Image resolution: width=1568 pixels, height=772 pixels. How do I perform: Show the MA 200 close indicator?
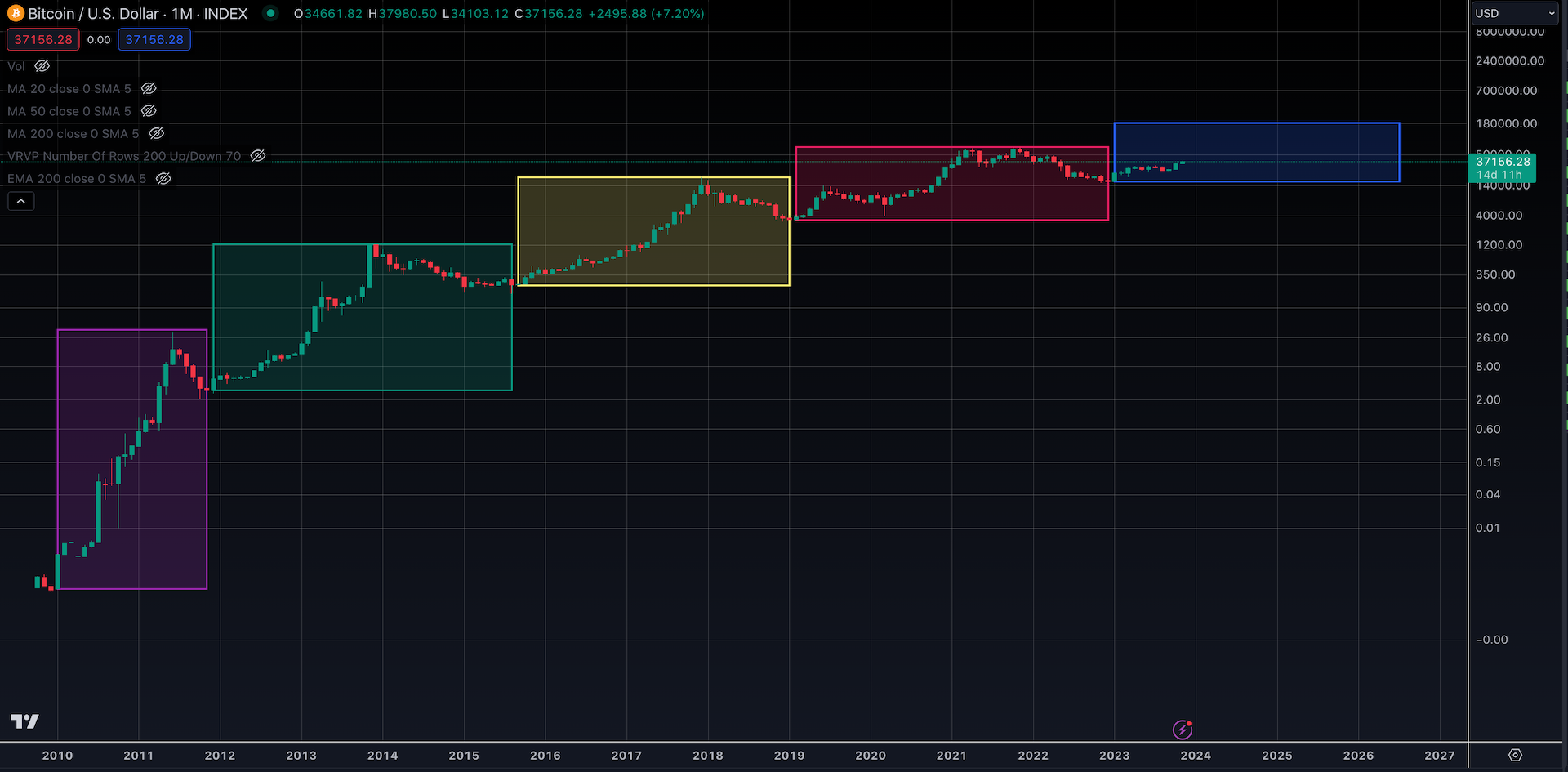[x=157, y=133]
